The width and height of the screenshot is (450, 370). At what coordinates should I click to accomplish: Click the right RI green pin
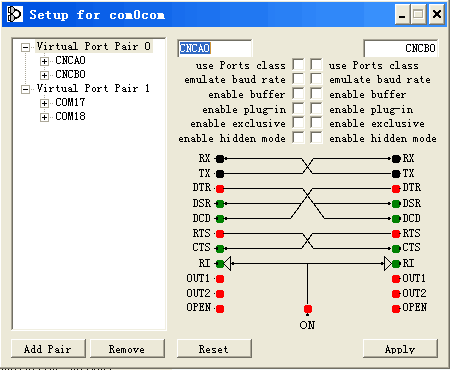tap(396, 264)
